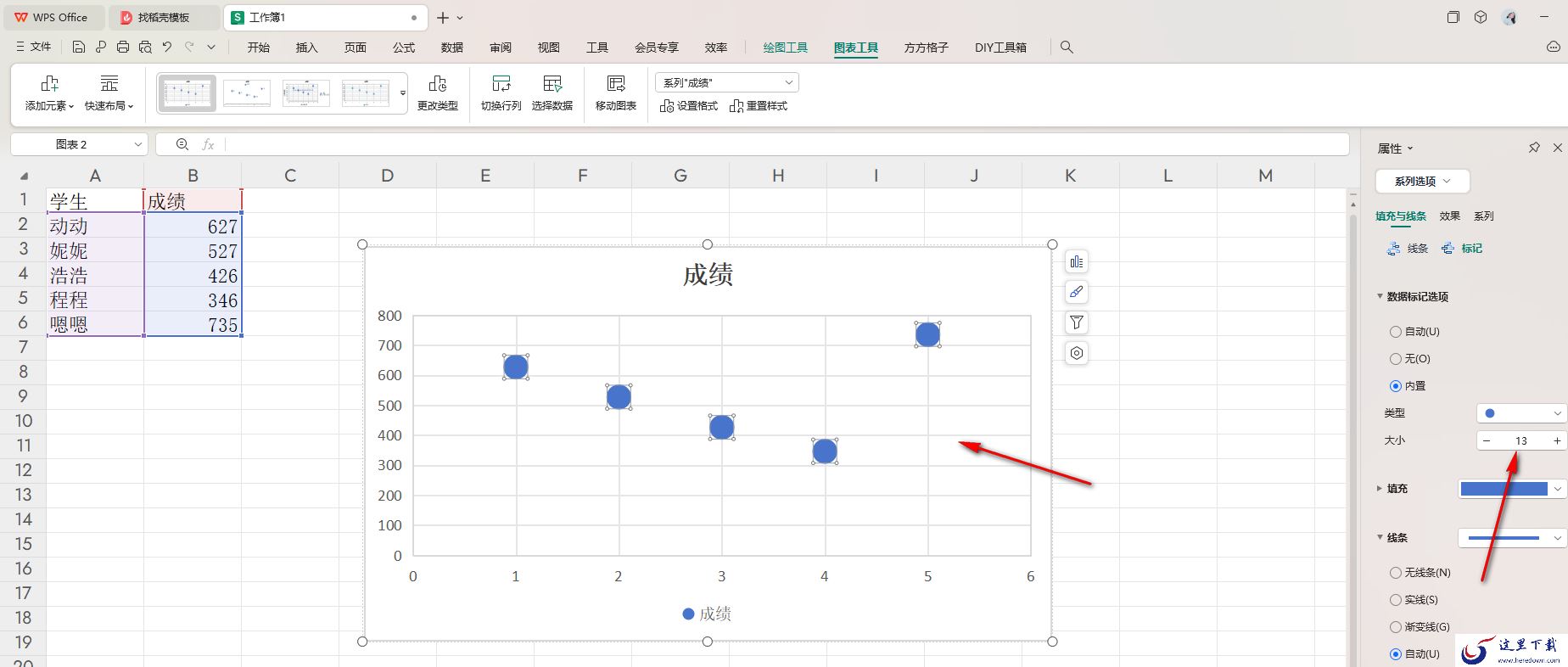Open the 公式 ribbon tab
This screenshot has height=667, width=1568.
tap(404, 48)
